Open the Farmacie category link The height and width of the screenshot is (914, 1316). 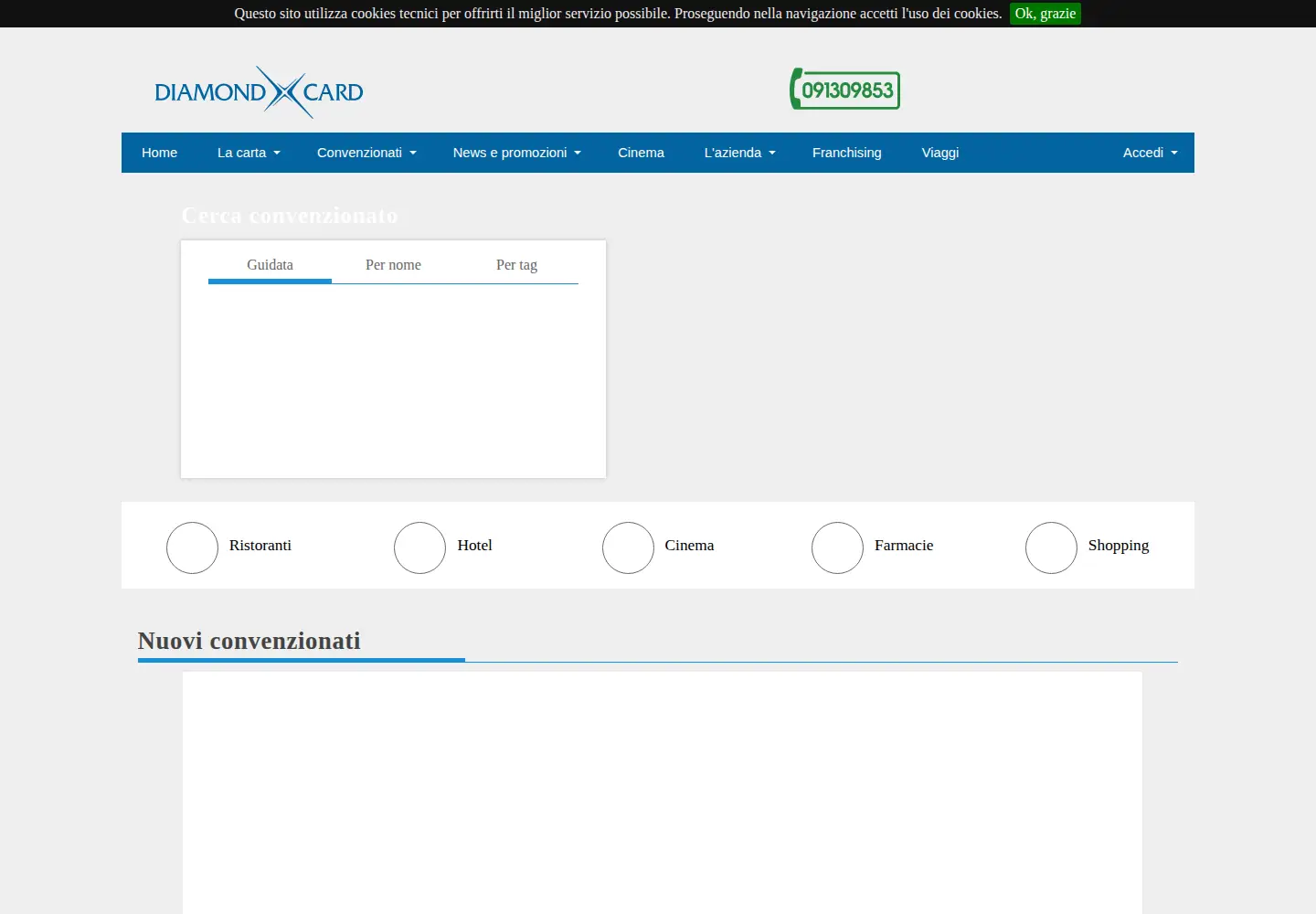tap(904, 546)
